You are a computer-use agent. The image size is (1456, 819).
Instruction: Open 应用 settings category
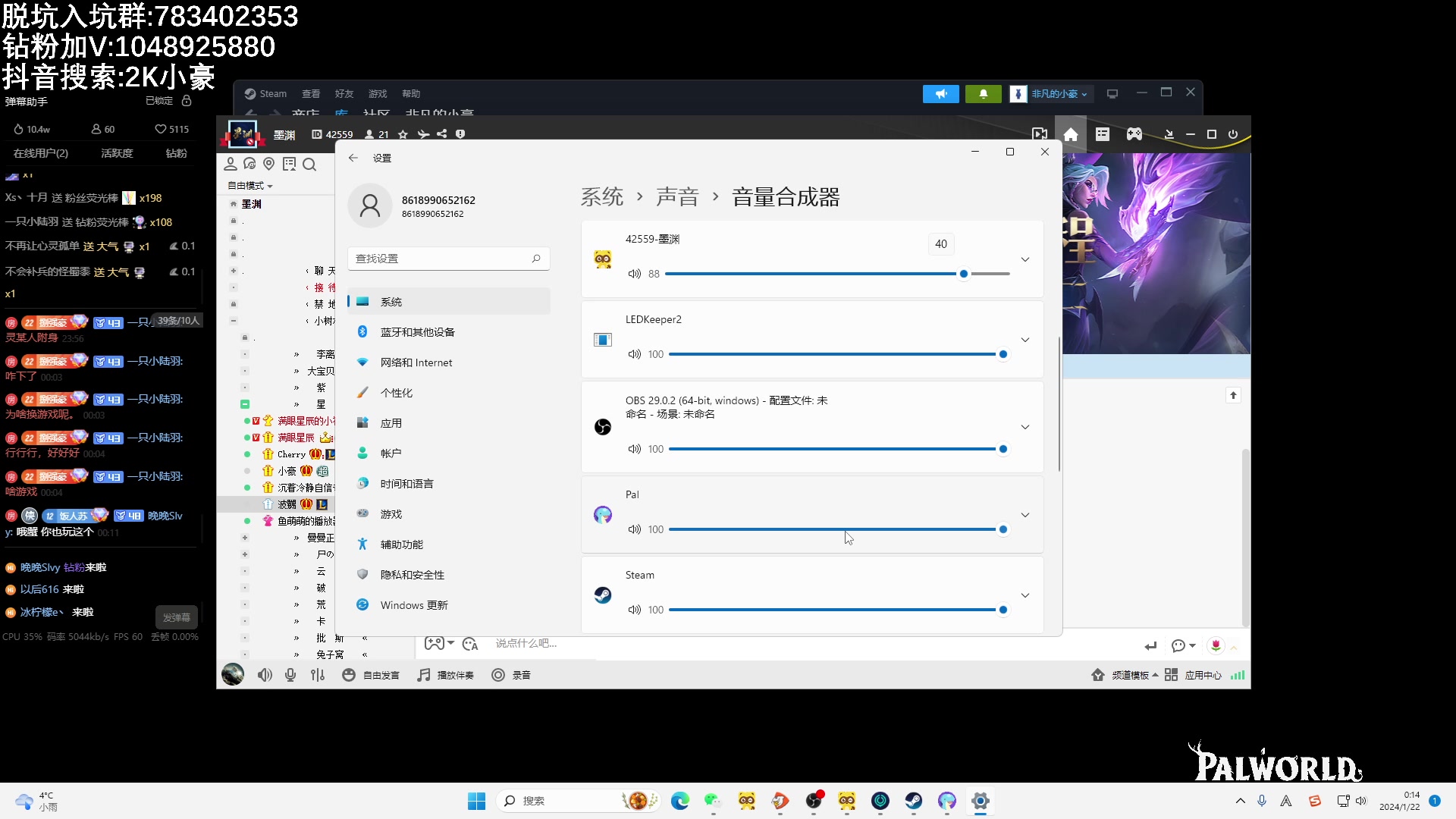[448, 423]
